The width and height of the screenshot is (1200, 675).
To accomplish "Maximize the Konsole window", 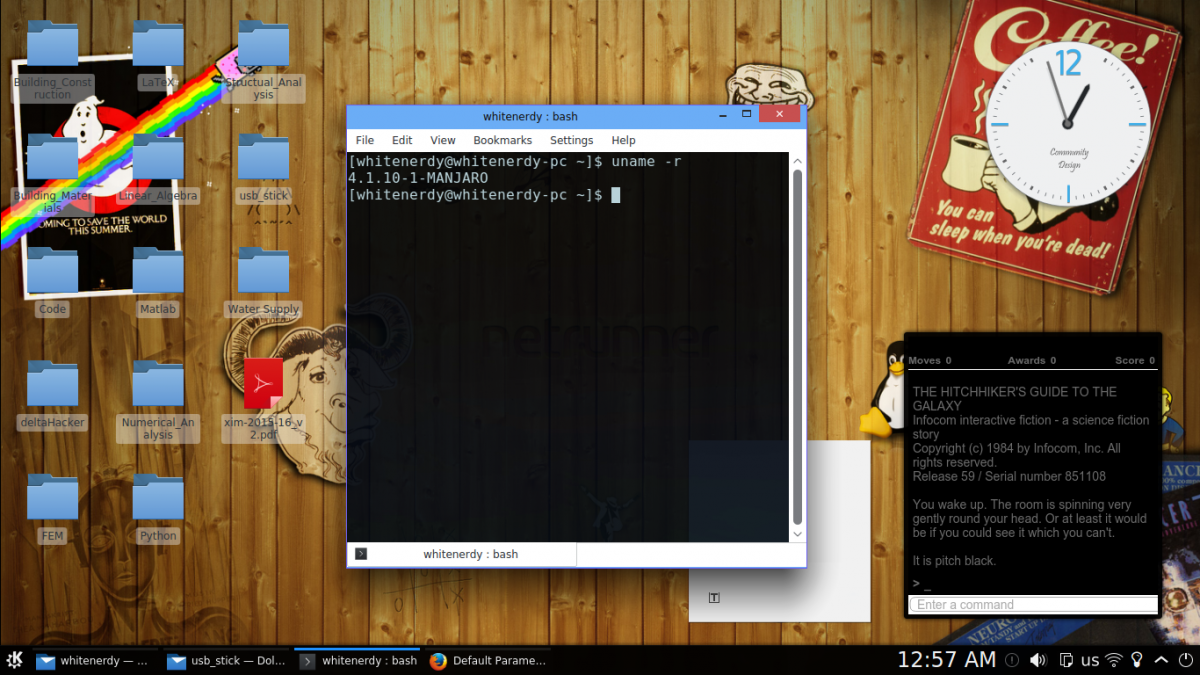I will point(746,115).
